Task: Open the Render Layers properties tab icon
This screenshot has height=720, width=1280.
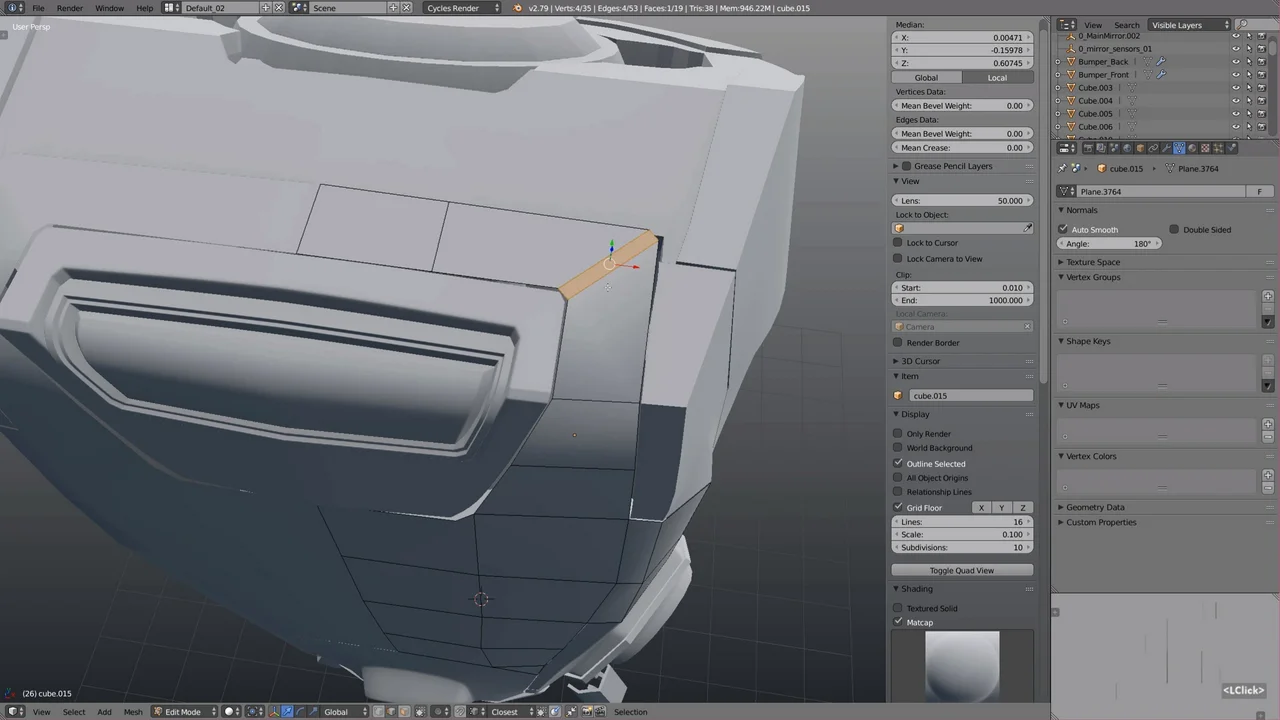Action: tap(1101, 148)
